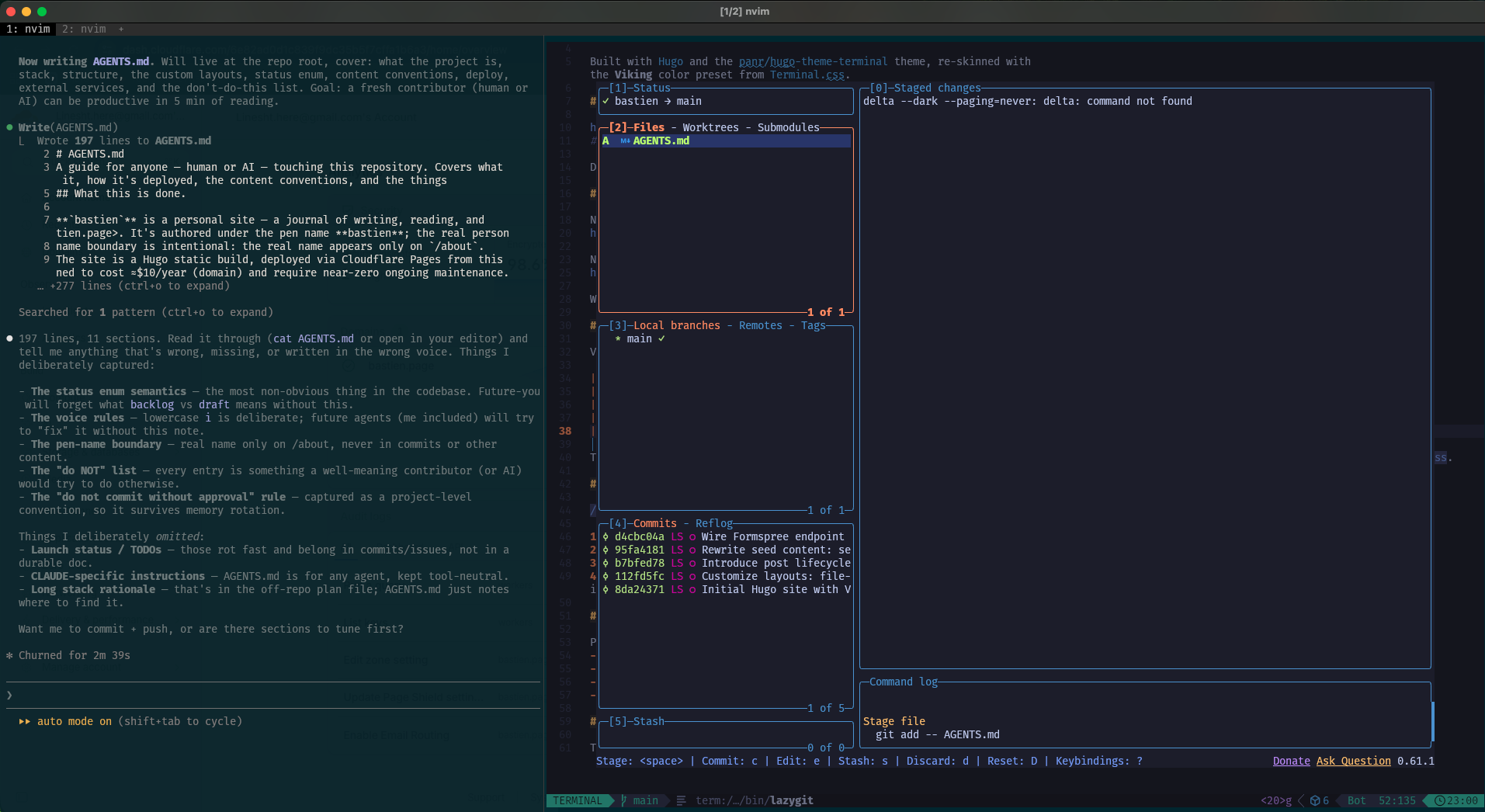Click the clock icon in statusline
1485x812 pixels.
click(1440, 800)
